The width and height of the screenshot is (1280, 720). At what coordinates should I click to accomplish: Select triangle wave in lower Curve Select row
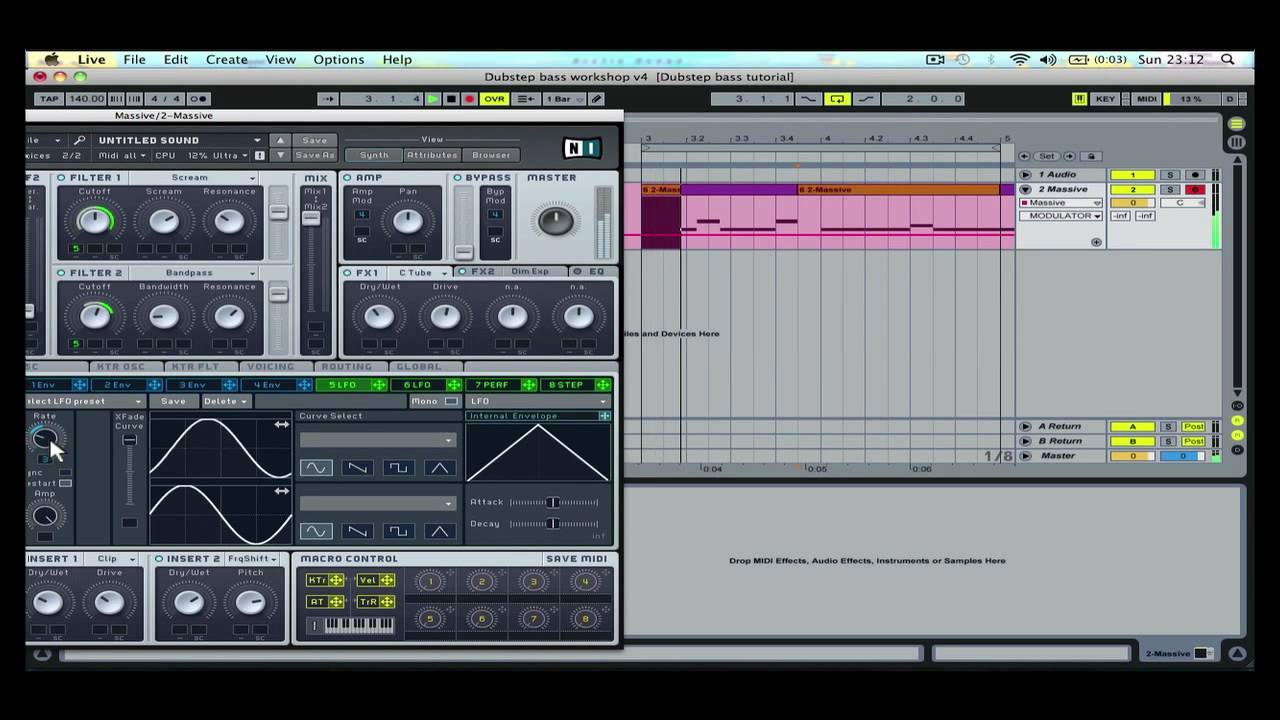click(439, 531)
